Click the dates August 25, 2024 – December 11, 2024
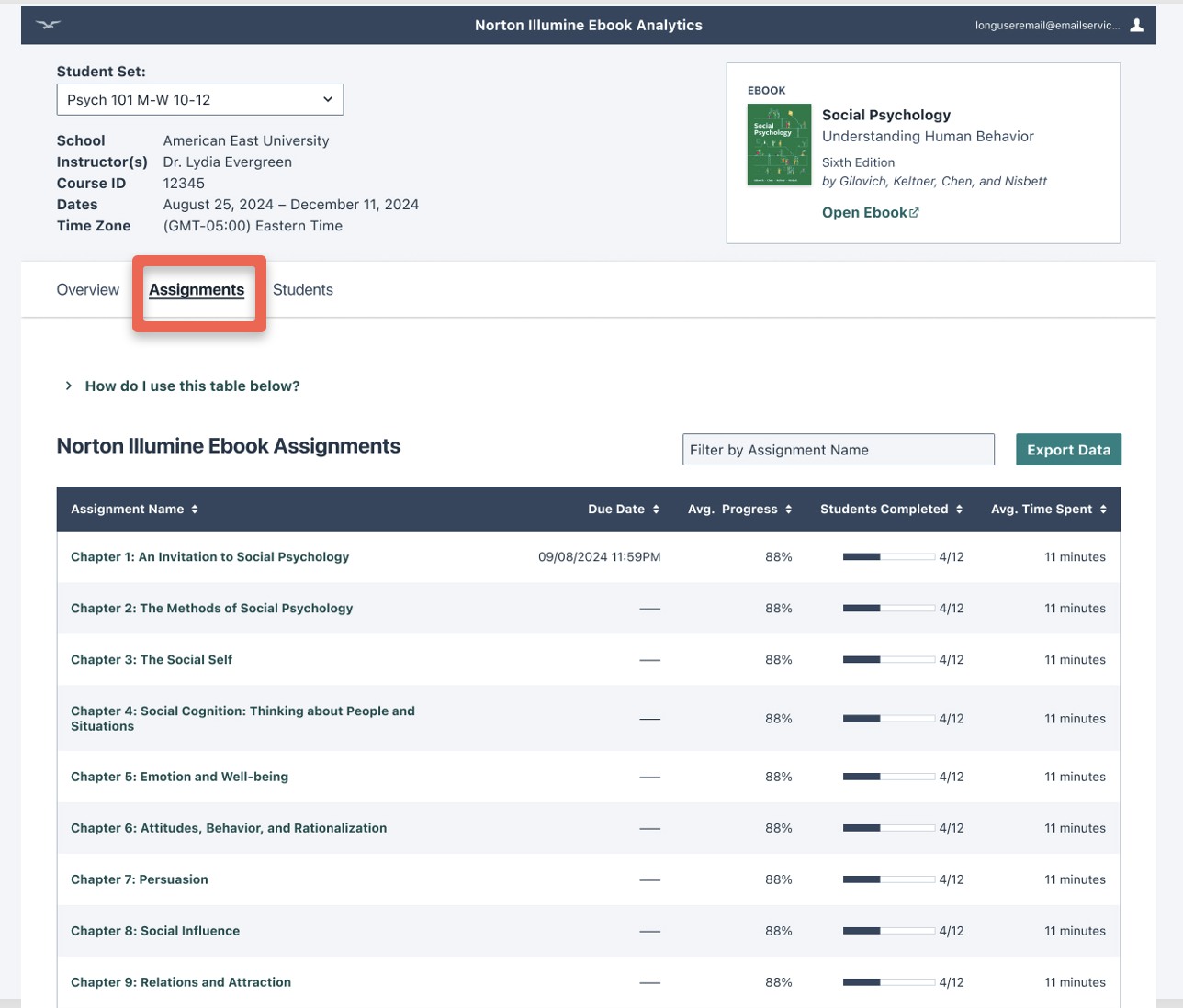Screen dimensions: 1183x1008 (x=291, y=205)
